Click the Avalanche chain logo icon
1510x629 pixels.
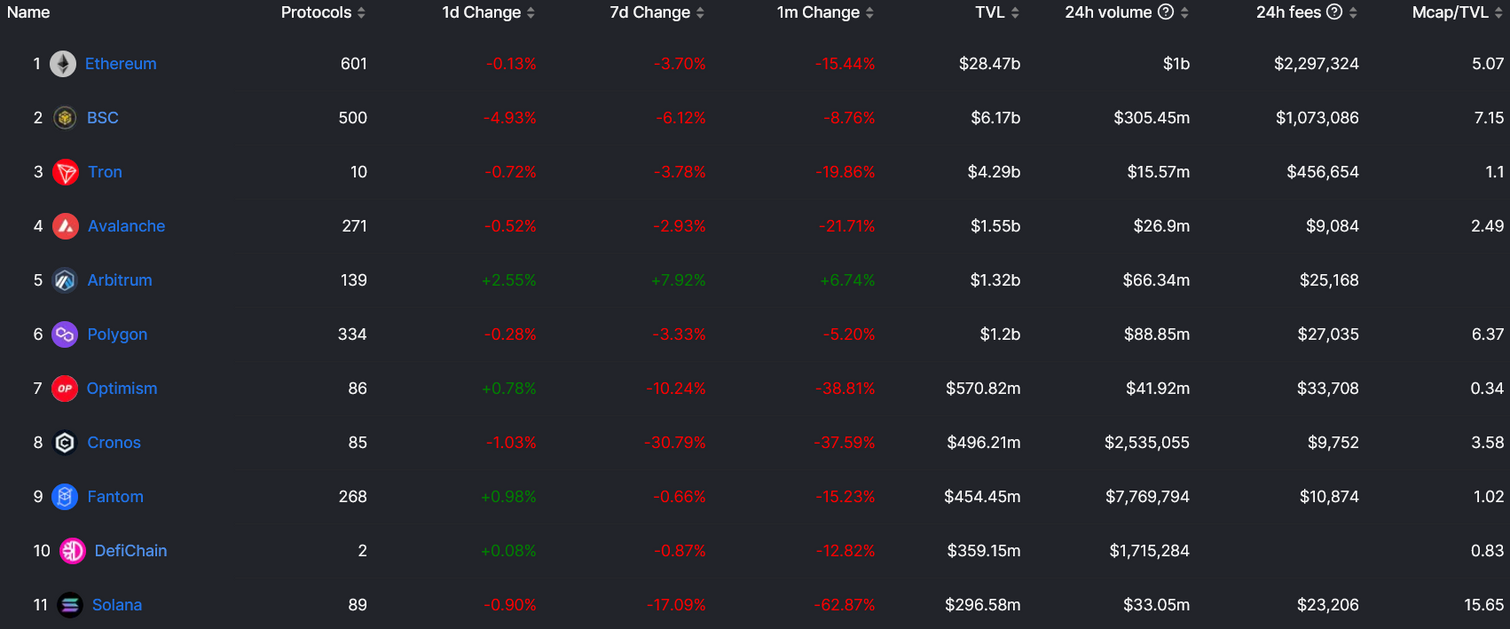click(x=66, y=226)
